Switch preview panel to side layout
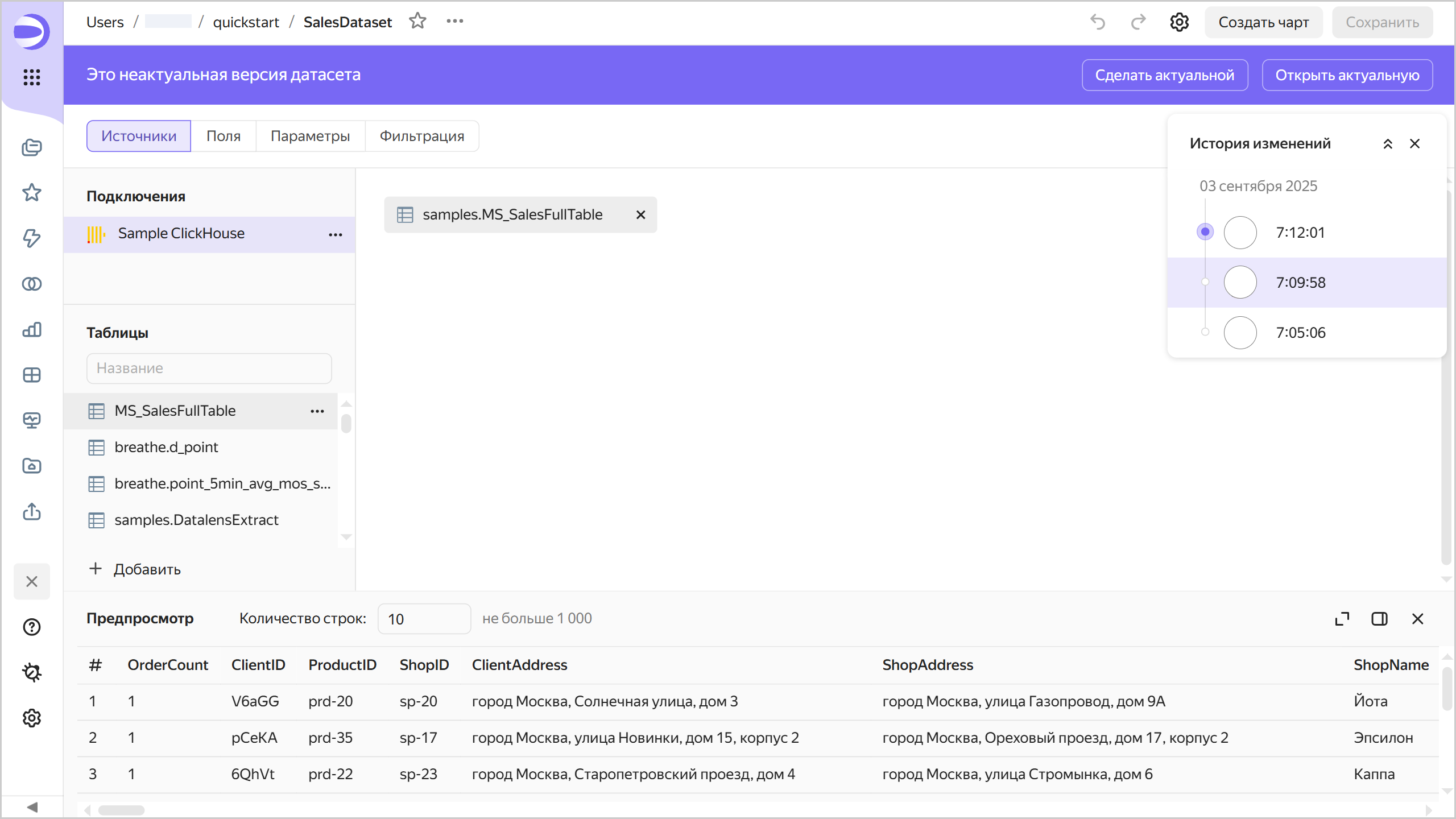 tap(1379, 619)
